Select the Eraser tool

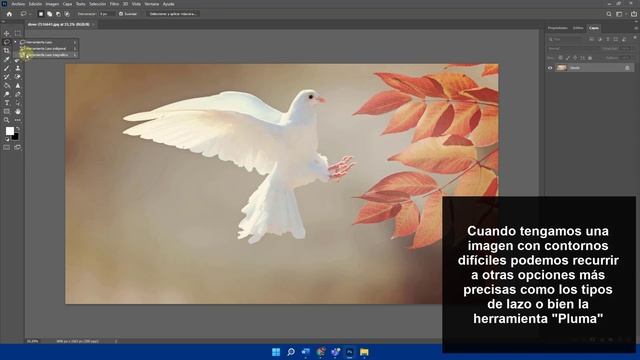point(18,77)
